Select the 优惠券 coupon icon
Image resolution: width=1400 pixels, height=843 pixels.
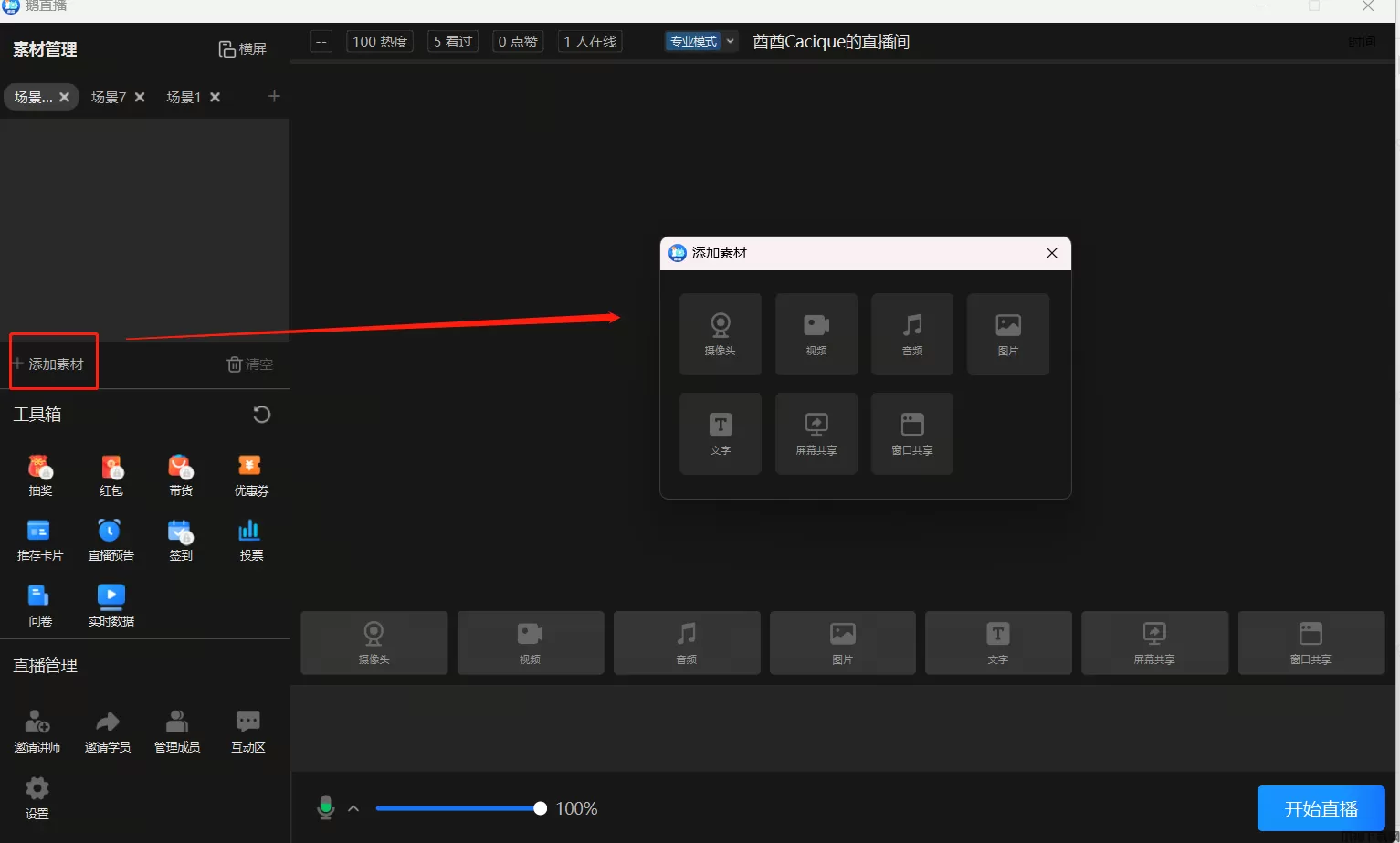pyautogui.click(x=251, y=475)
